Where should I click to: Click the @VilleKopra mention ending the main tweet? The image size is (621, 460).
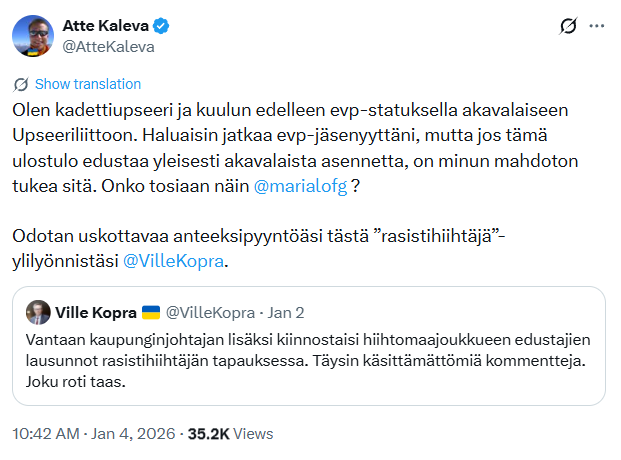pos(174,264)
